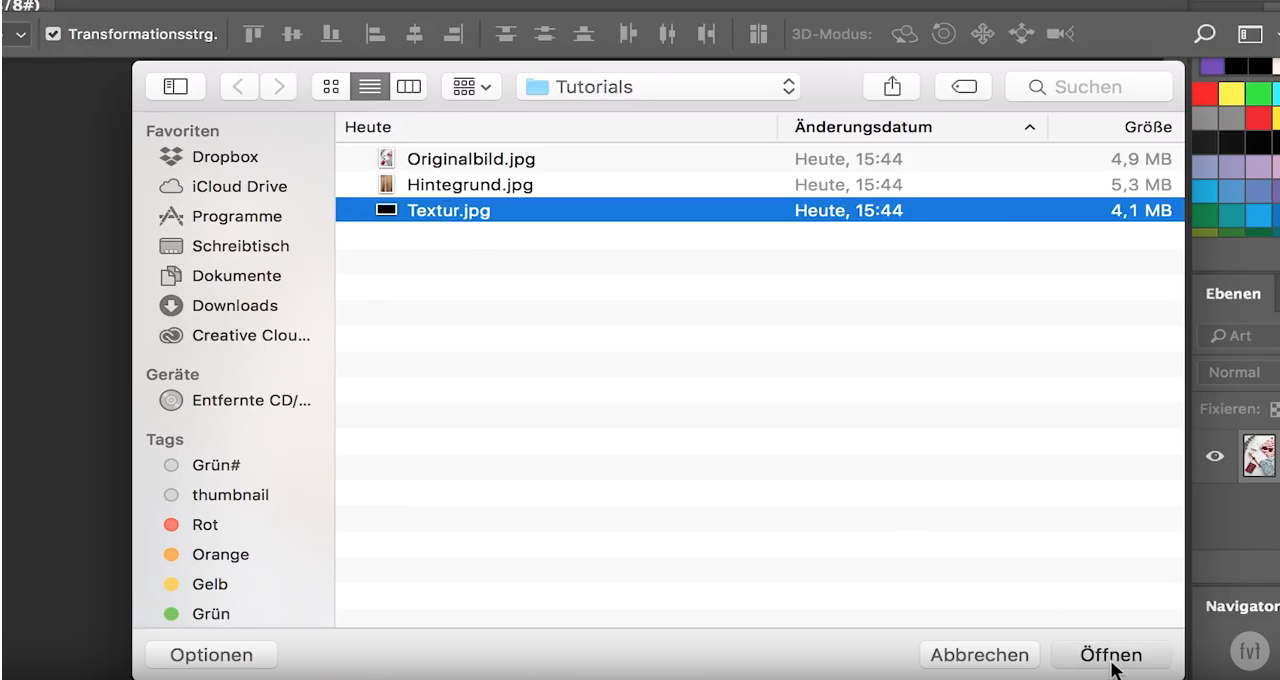Select file Hintegrund.jpg
This screenshot has height=680, width=1280.
point(759,185)
